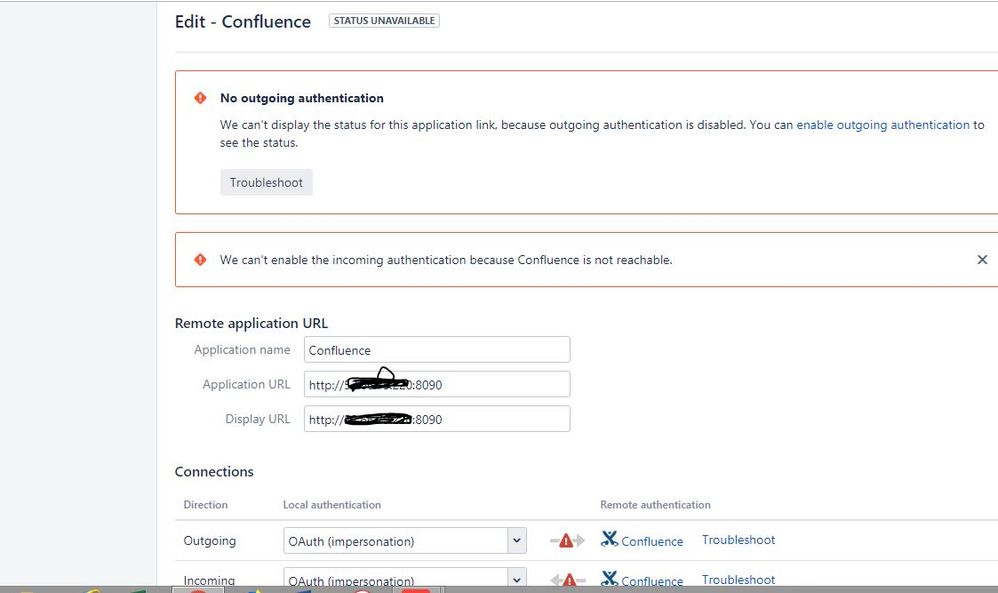
Task: Click the We can't enable the incoming authentication text
Action: (x=446, y=260)
